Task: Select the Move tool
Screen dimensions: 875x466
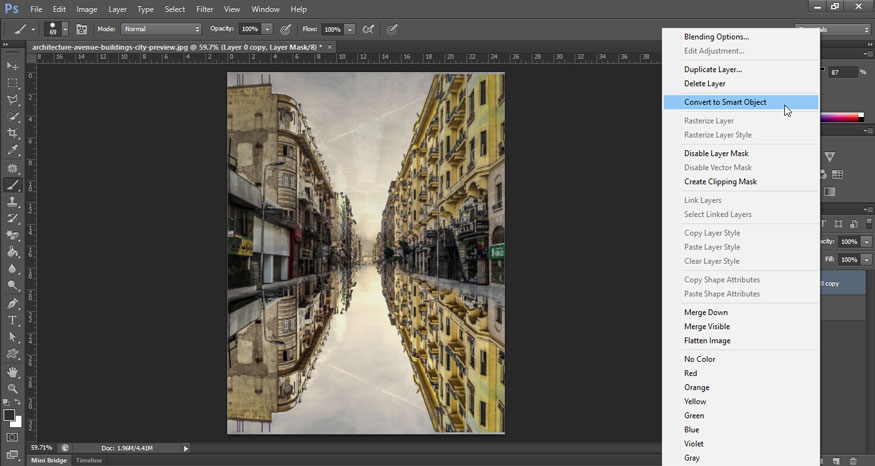Action: point(12,66)
